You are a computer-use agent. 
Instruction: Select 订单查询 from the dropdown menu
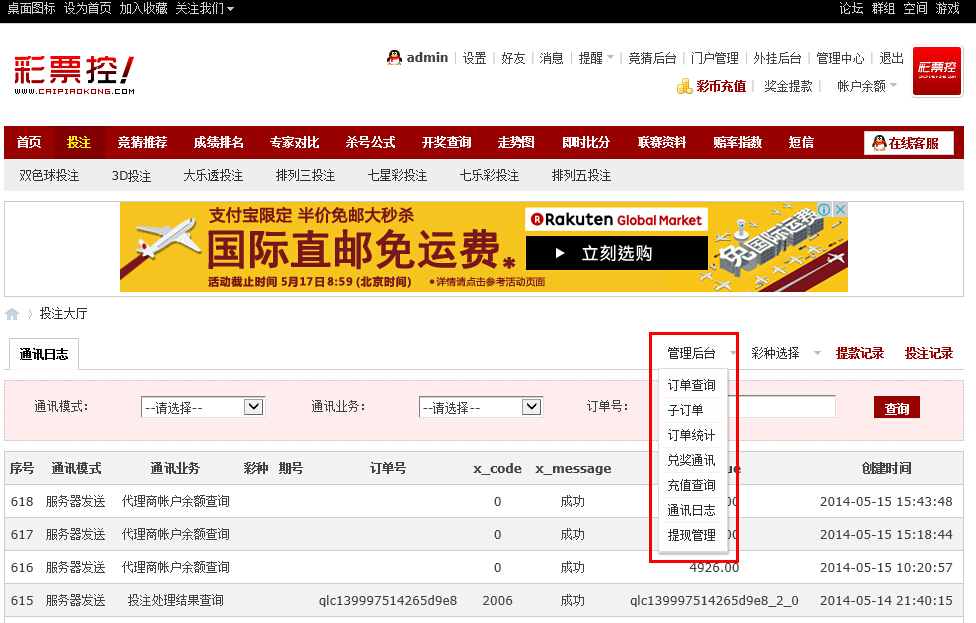(692, 385)
